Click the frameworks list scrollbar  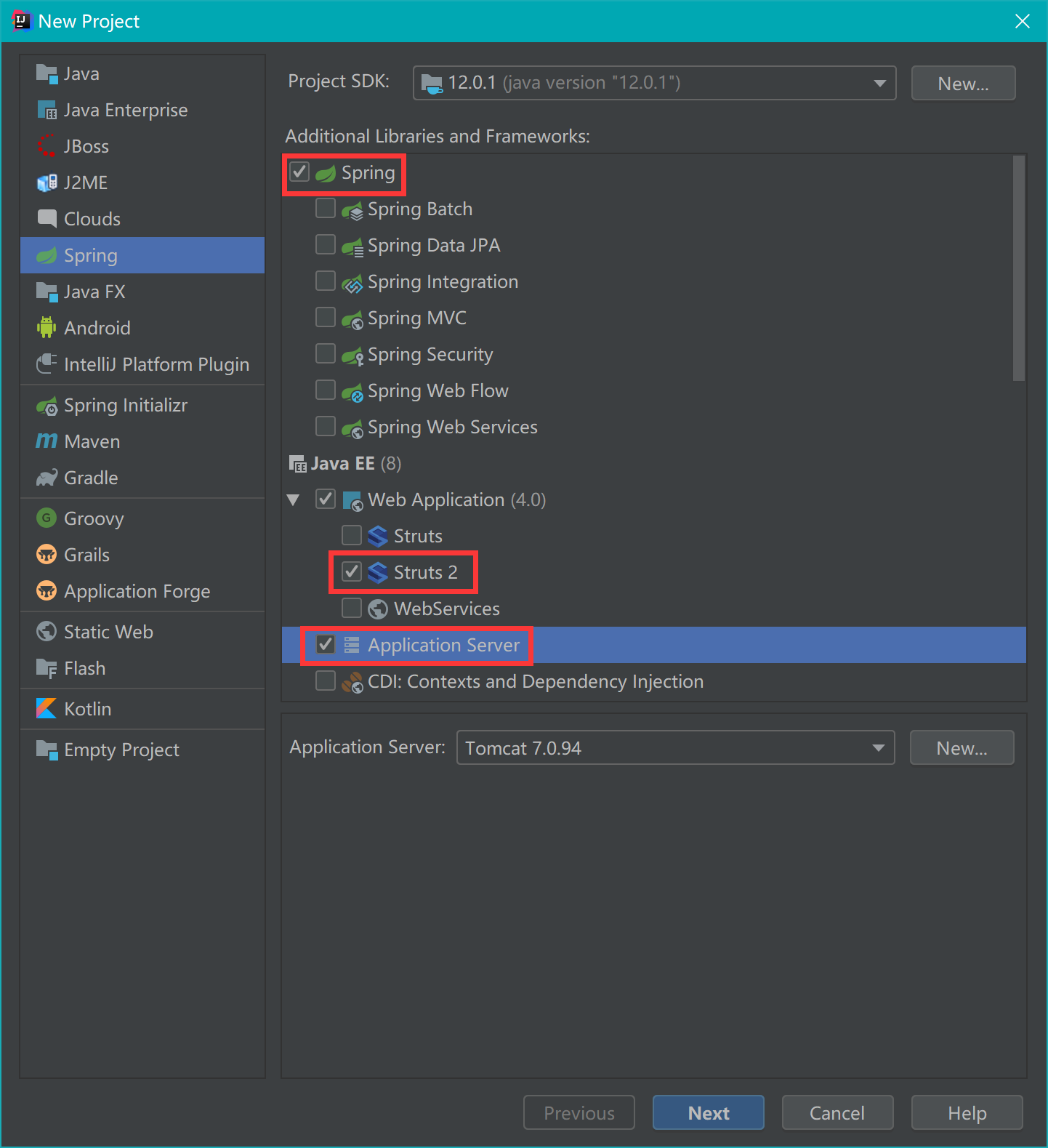tap(1019, 268)
